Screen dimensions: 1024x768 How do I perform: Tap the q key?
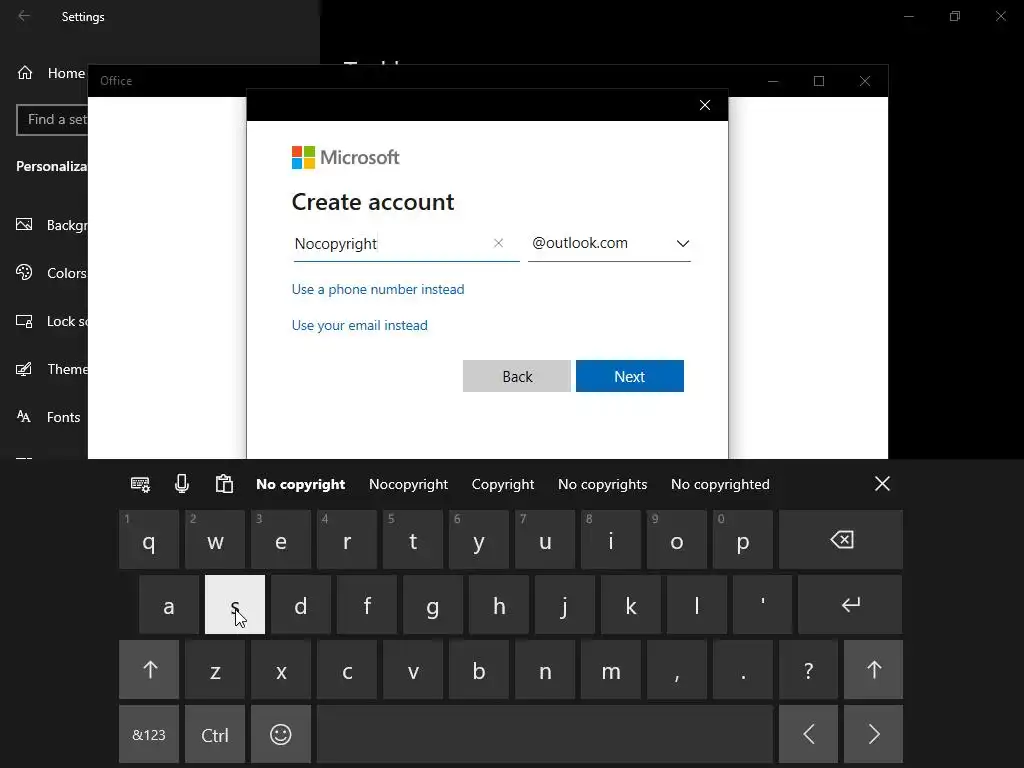tap(149, 540)
